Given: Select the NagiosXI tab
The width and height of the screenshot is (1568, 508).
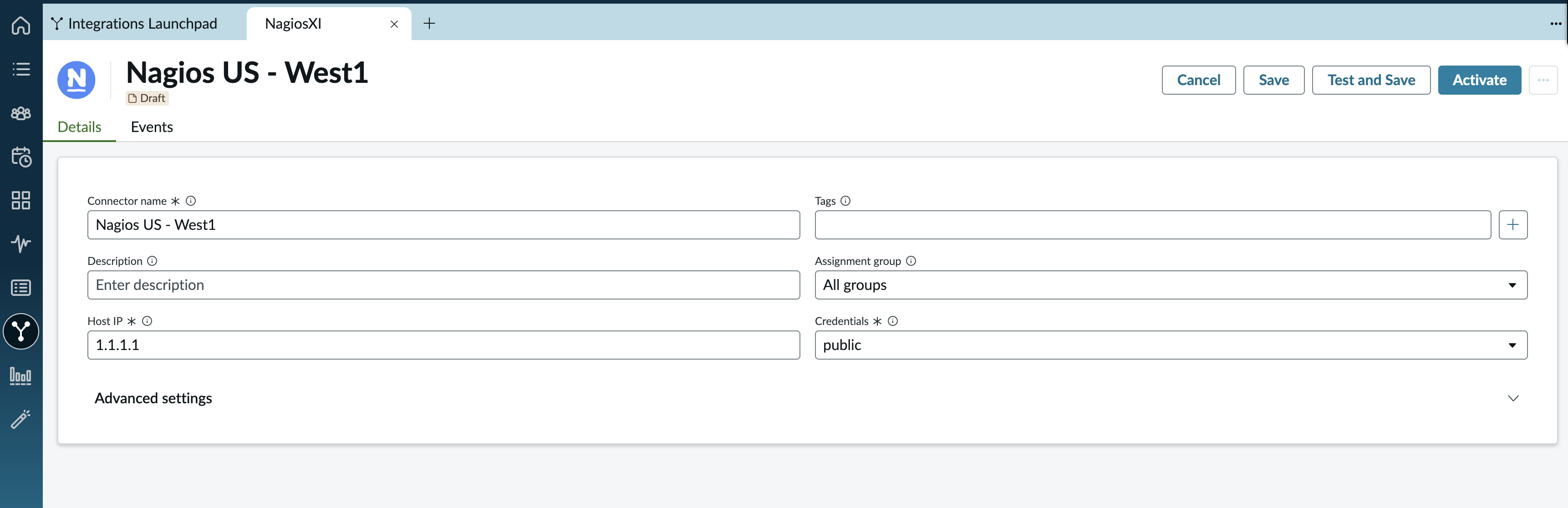Looking at the screenshot, I should coord(329,24).
